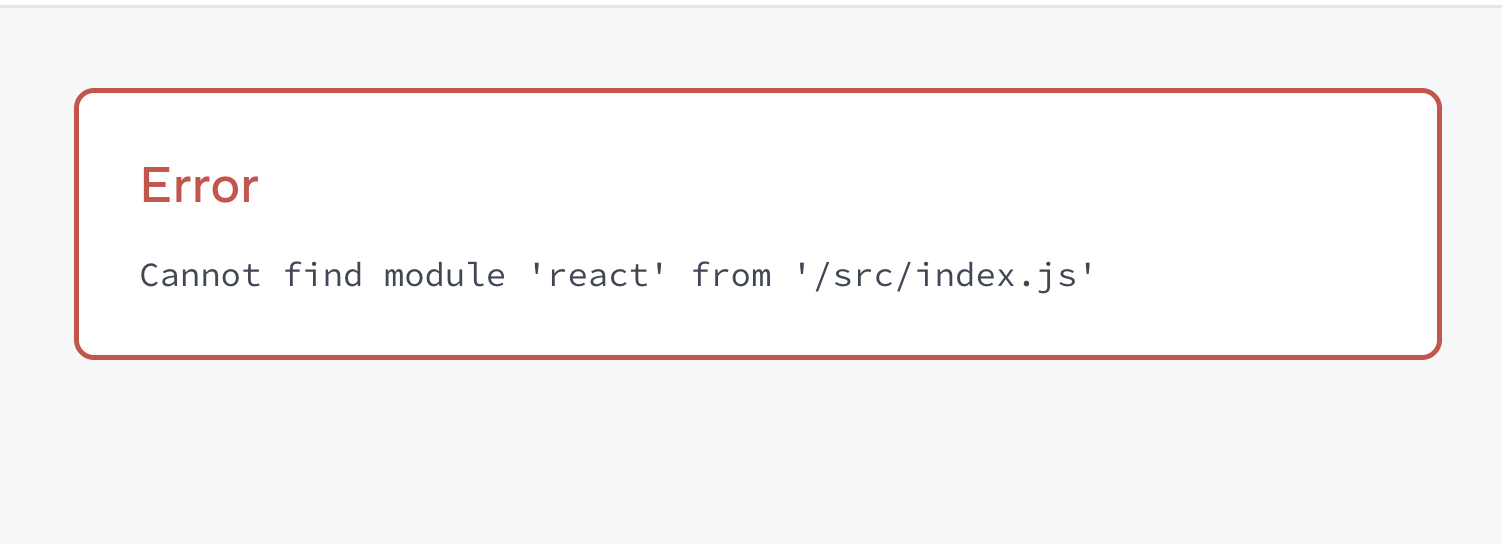
Task: Click the red Error heading
Action: pos(199,186)
